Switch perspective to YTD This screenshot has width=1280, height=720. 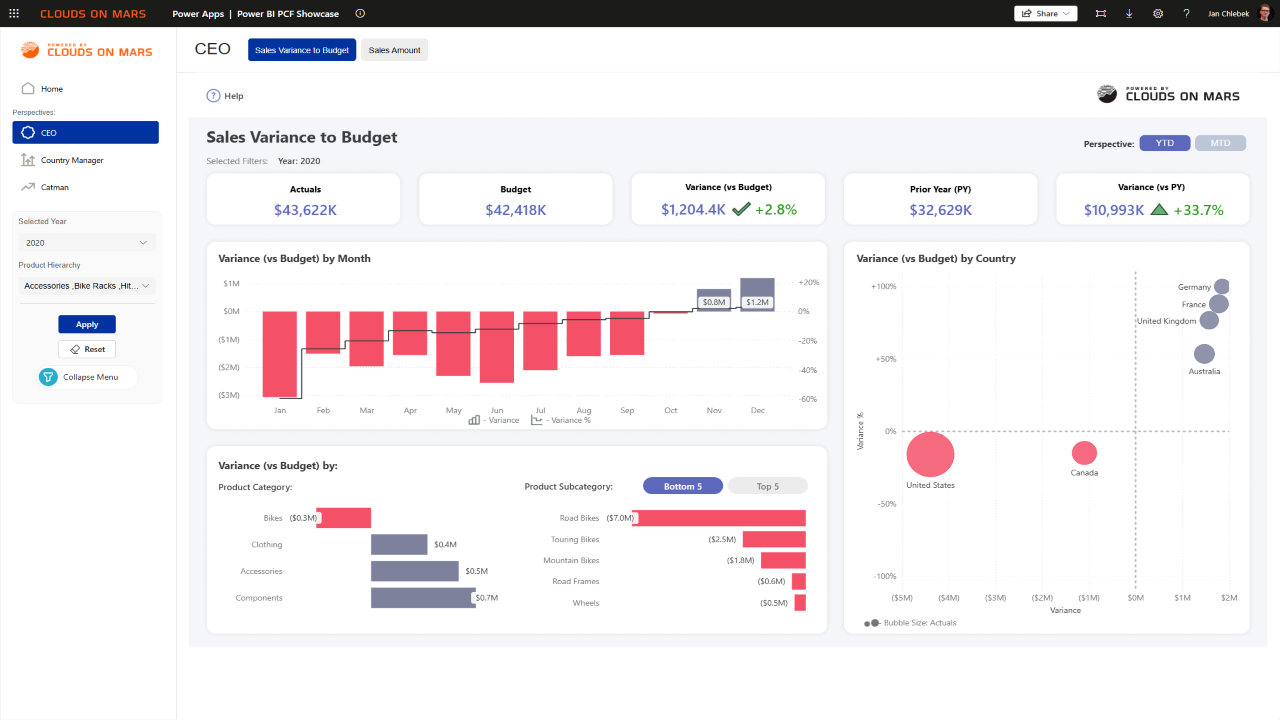coord(1164,143)
